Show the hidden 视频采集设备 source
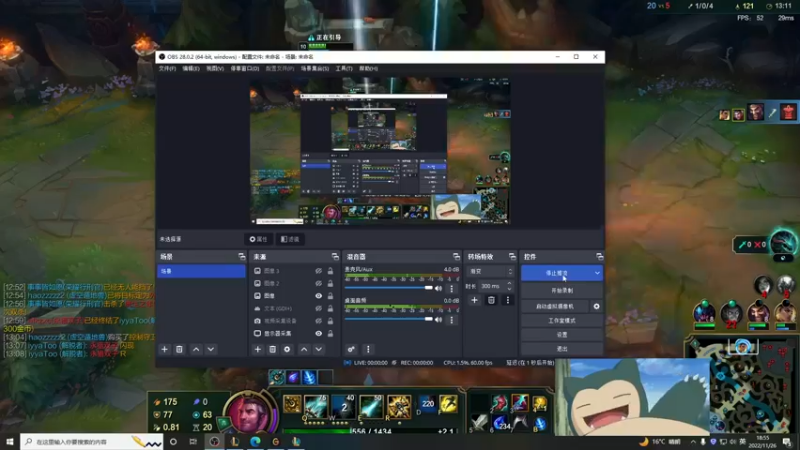 click(x=318, y=321)
